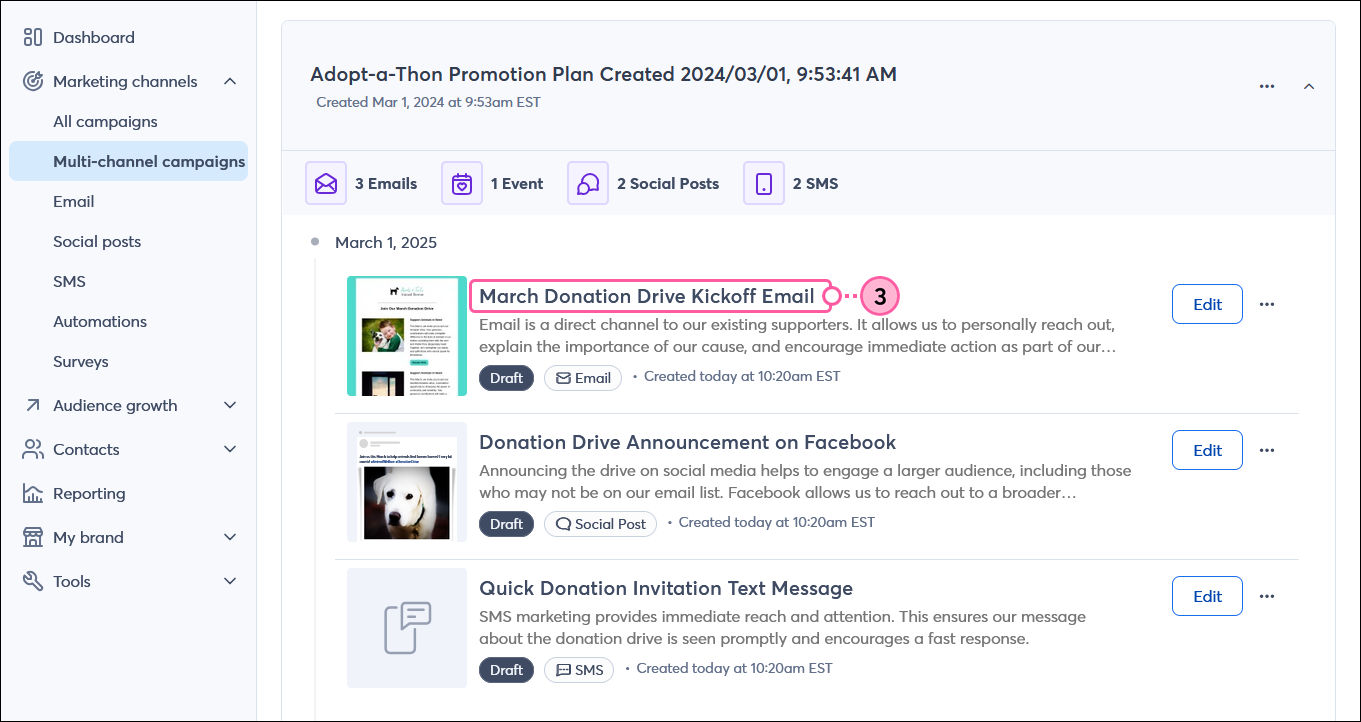Open Donation Drive Announcement on Facebook title
Screen dimensions: 1361x722
pyautogui.click(x=687, y=442)
